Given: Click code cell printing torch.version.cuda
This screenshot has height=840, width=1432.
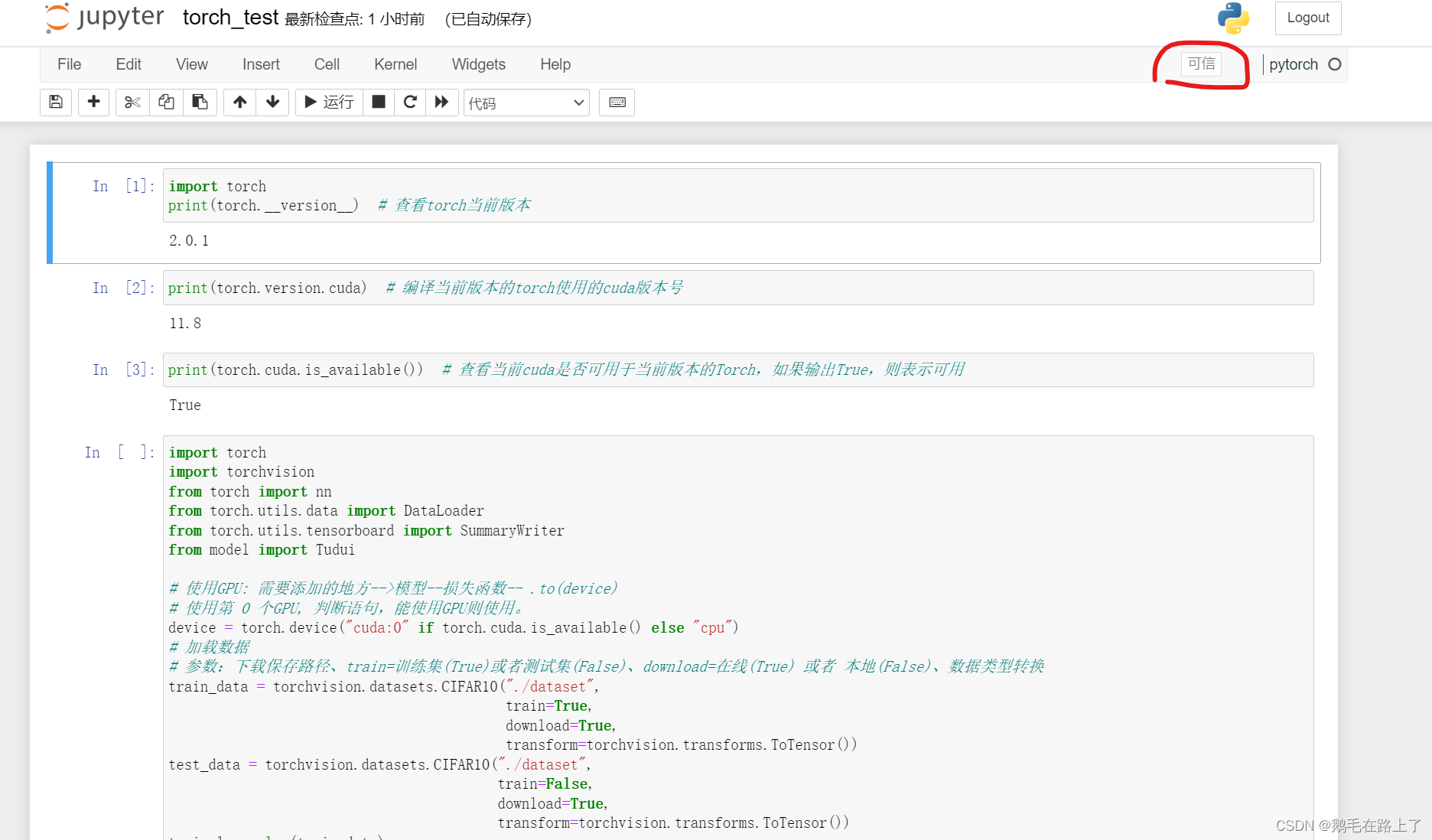Looking at the screenshot, I should pyautogui.click(x=738, y=288).
